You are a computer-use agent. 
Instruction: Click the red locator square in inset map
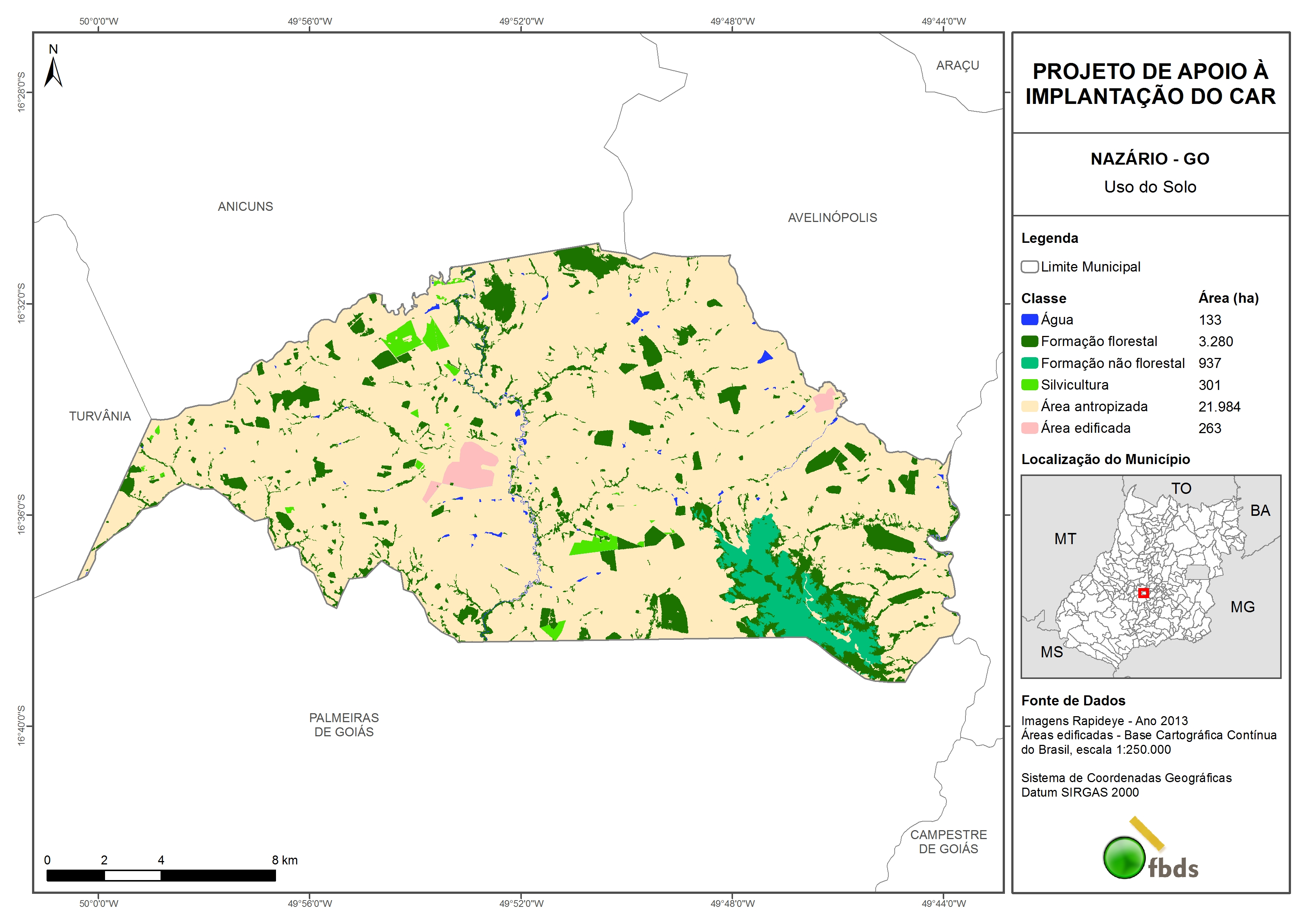[x=1143, y=593]
